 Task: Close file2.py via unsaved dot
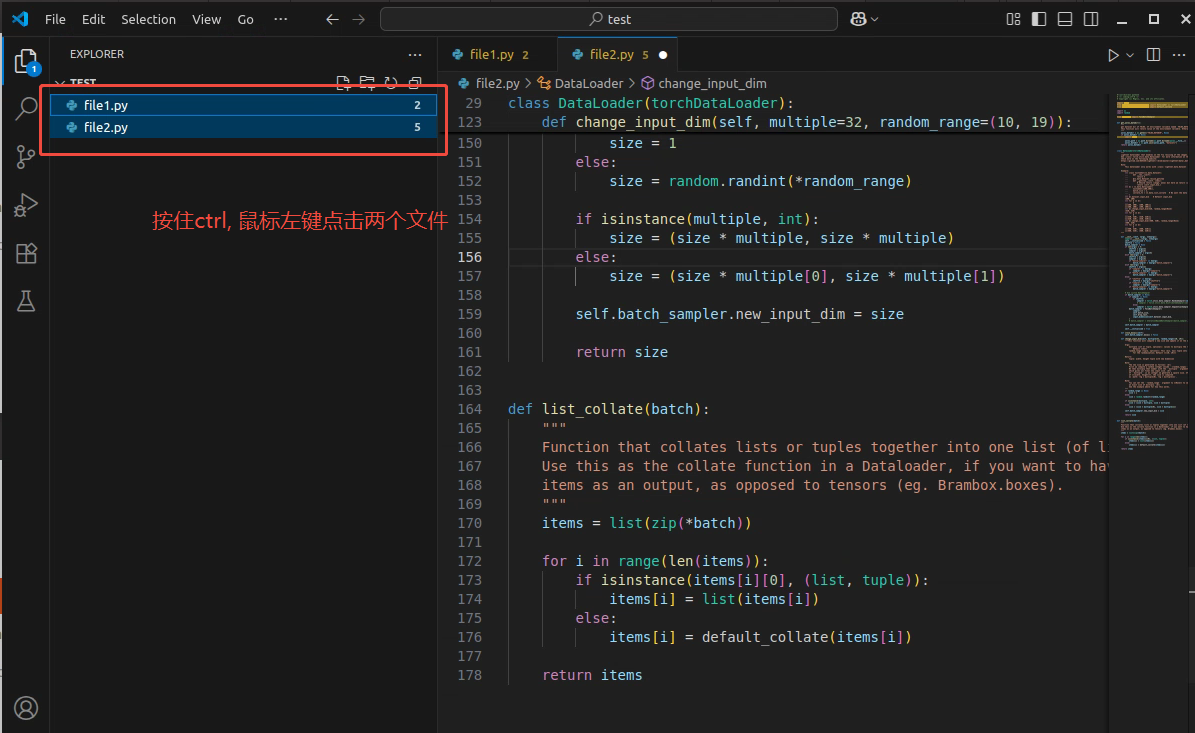[662, 55]
